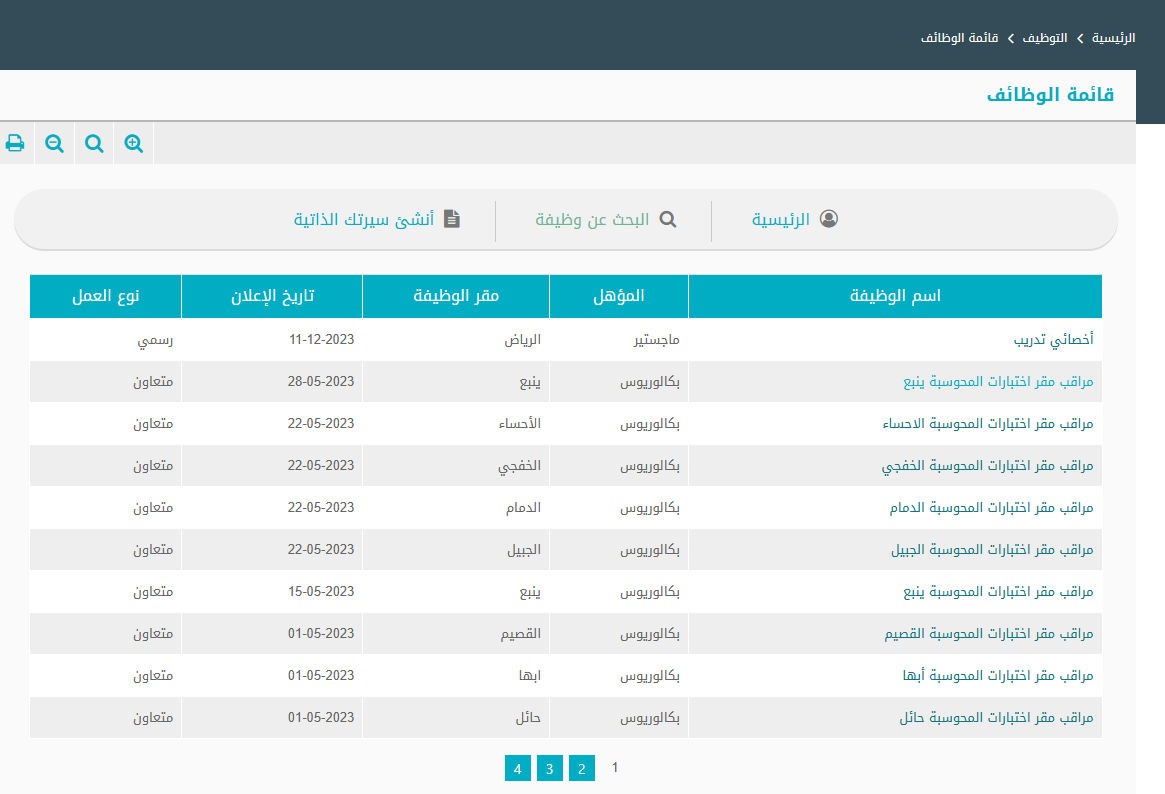The width and height of the screenshot is (1165, 794).
Task: Click the document icon beside أنشئ سيرتك الذاتية
Action: pyautogui.click(x=452, y=219)
